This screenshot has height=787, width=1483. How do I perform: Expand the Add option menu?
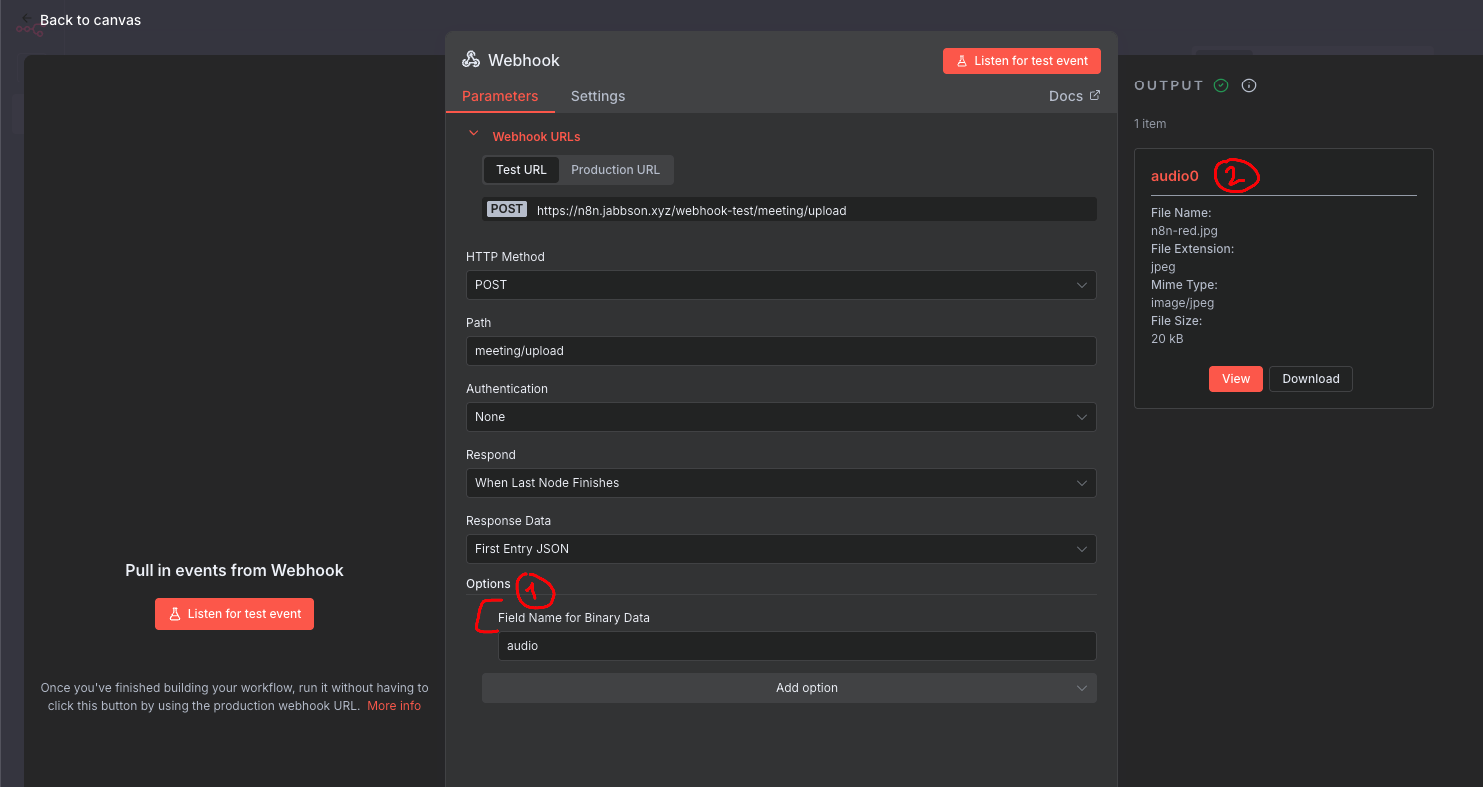pos(788,688)
